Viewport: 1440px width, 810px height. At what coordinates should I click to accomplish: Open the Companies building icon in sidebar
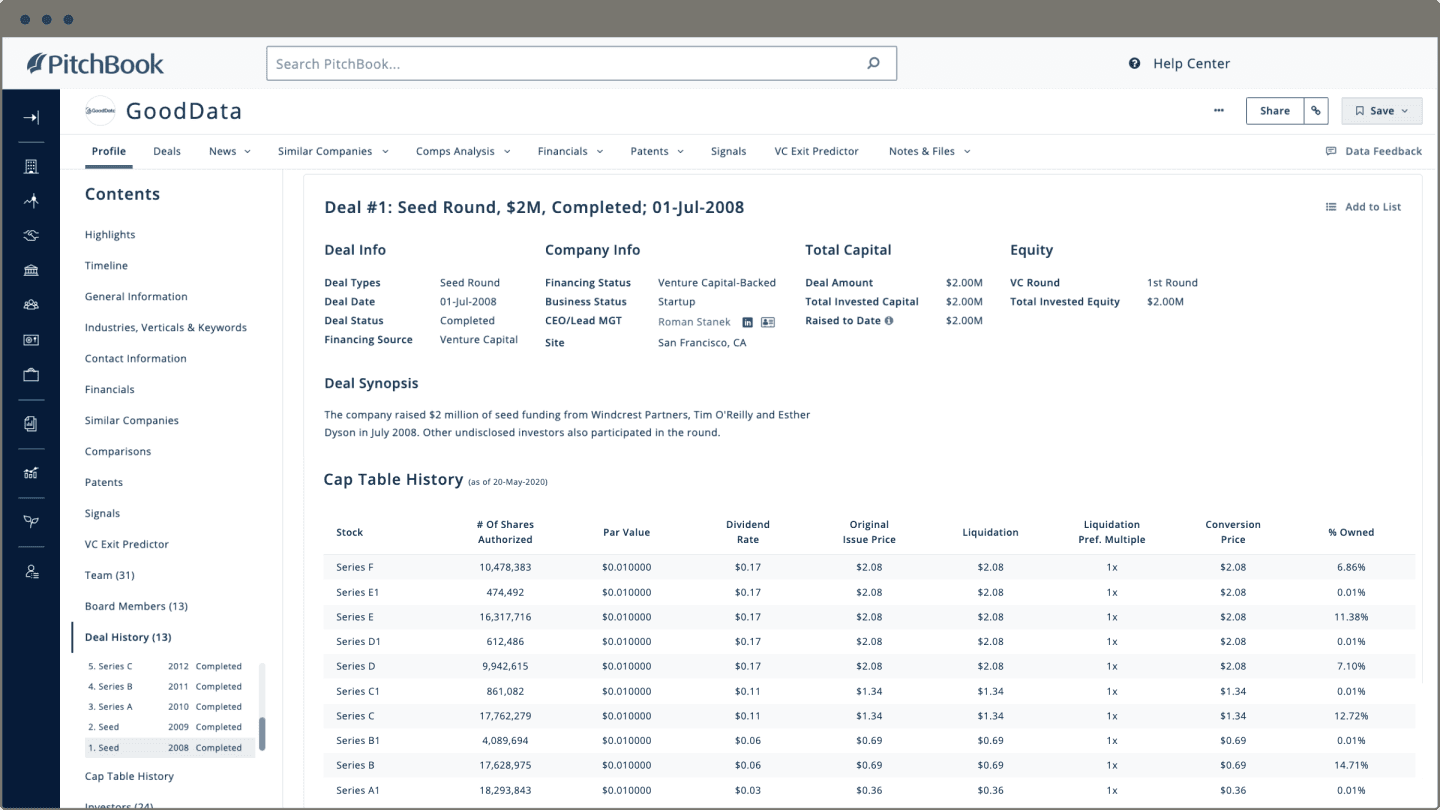pyautogui.click(x=31, y=166)
